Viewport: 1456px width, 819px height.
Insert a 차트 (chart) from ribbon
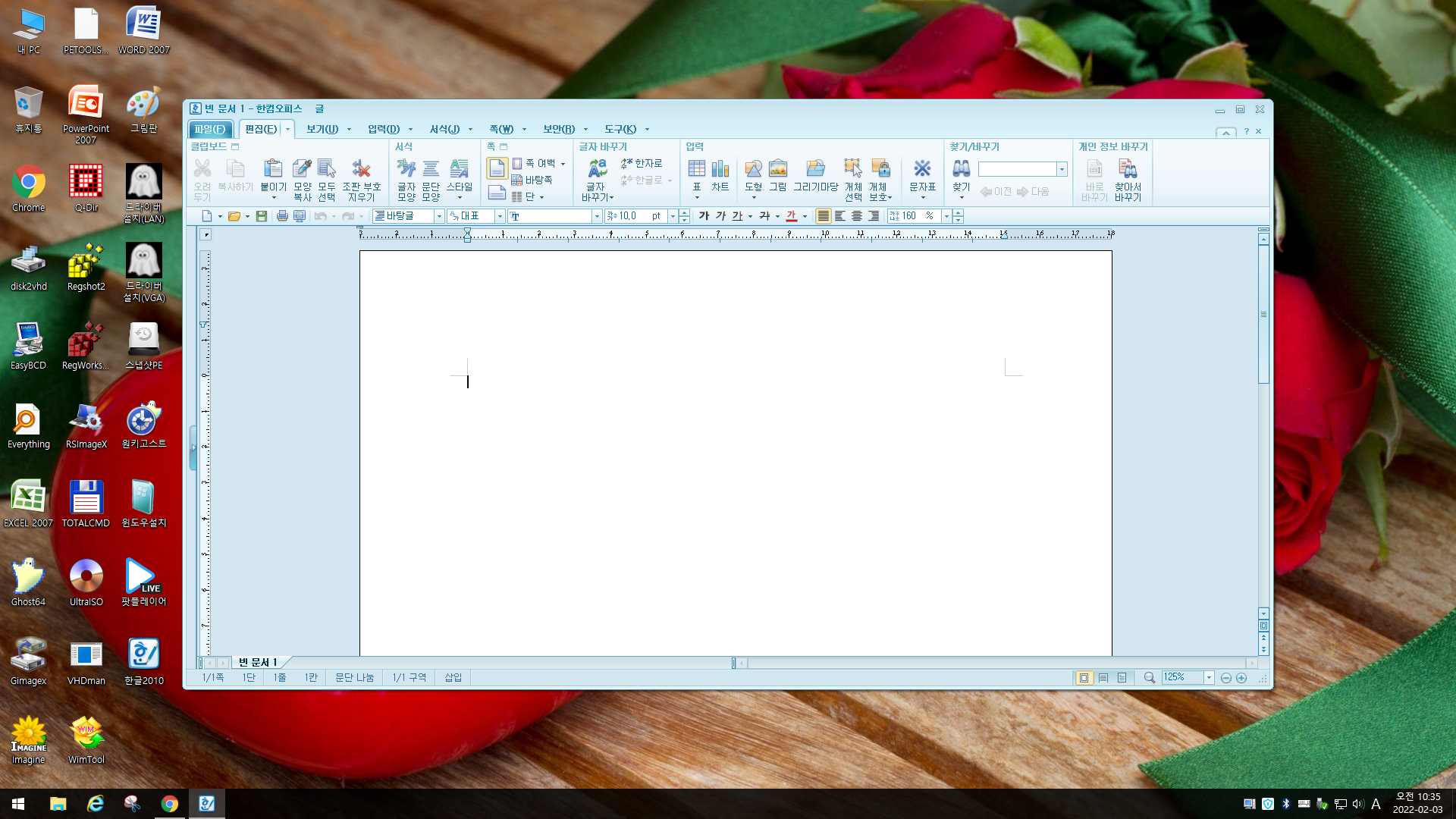click(720, 169)
